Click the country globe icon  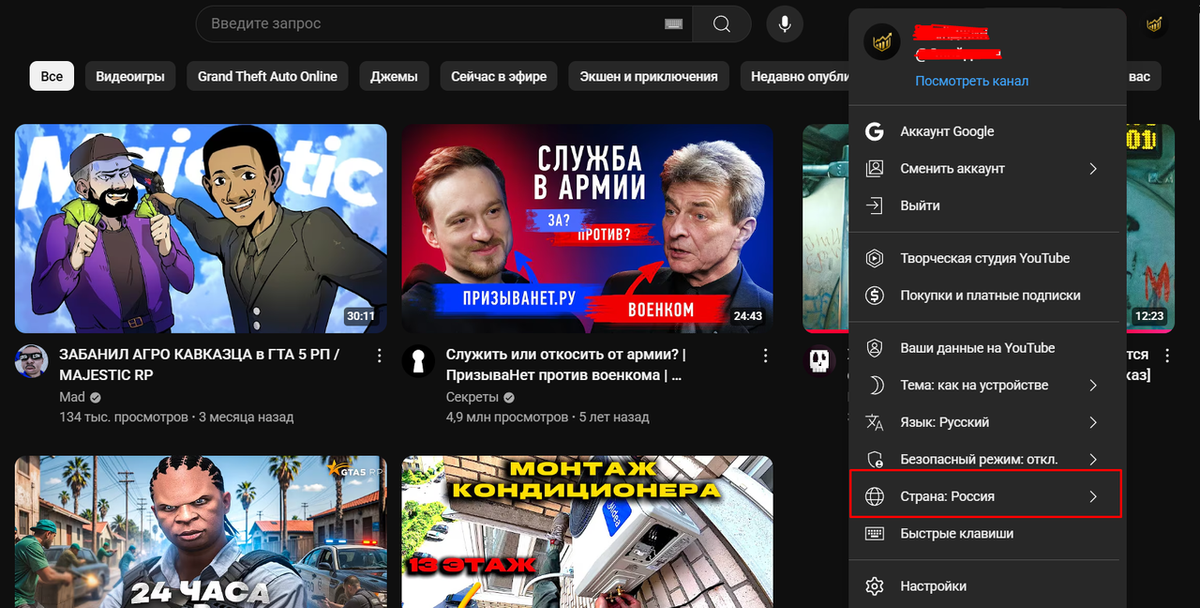875,496
